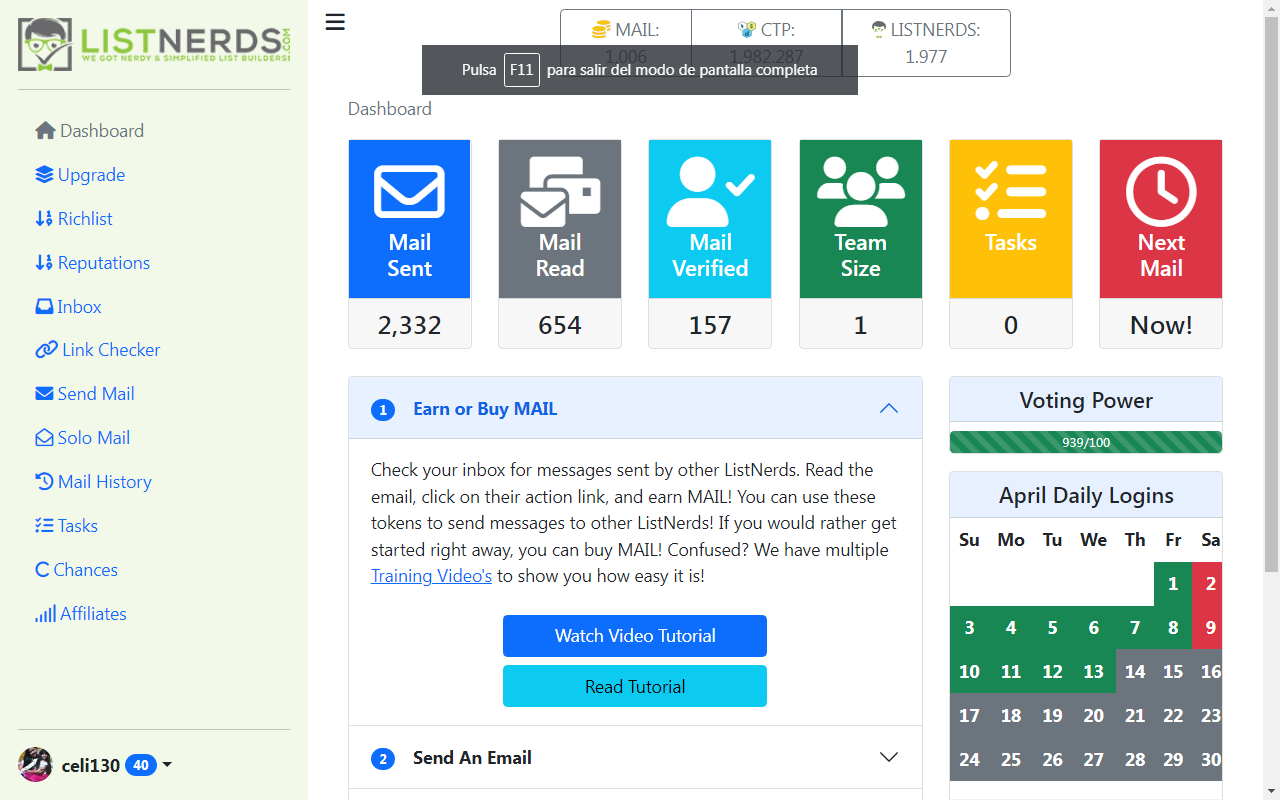The height and width of the screenshot is (800, 1280).
Task: Click the LISTNERDS balance 1.977
Action: [926, 56]
